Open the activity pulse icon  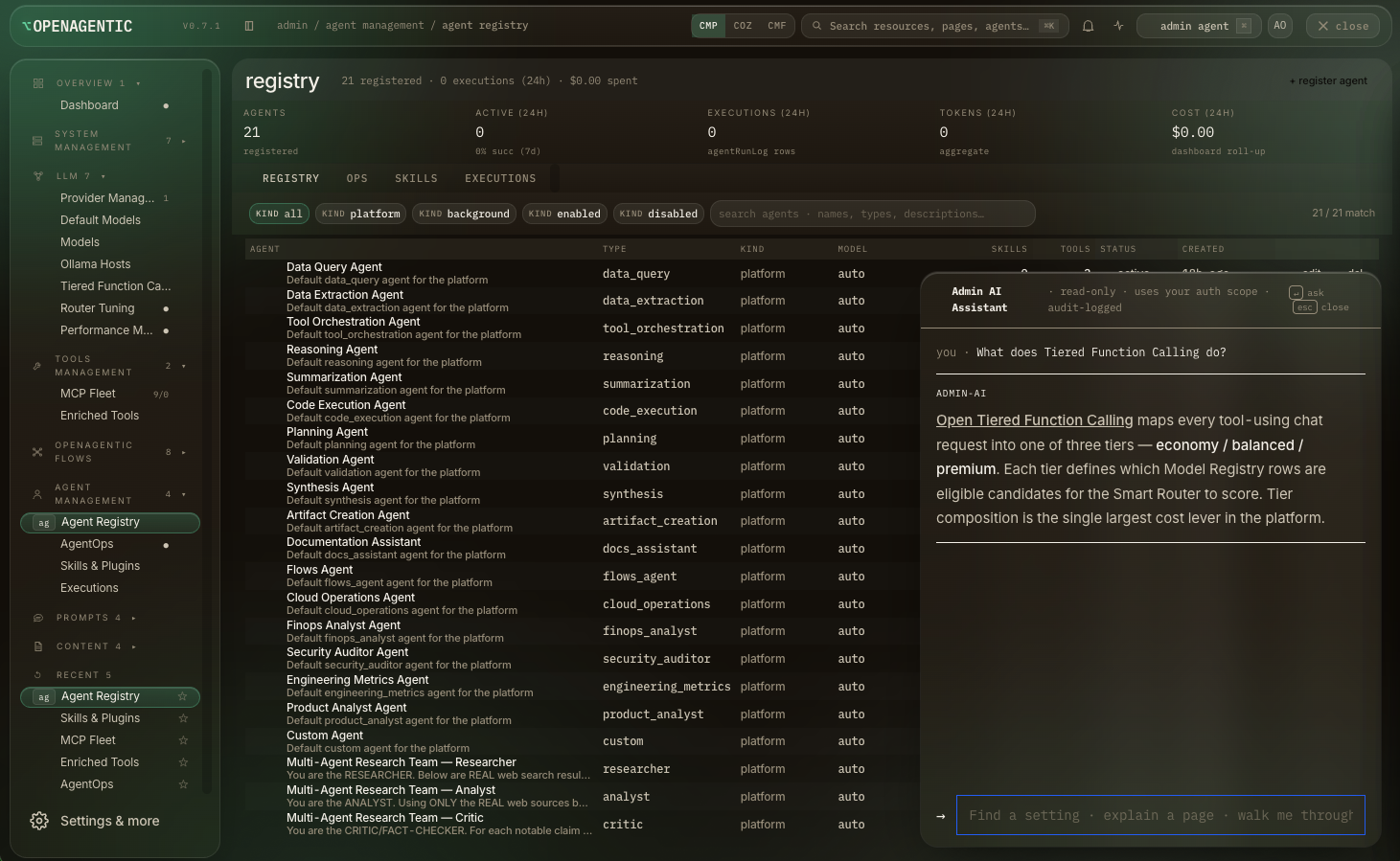1118,26
